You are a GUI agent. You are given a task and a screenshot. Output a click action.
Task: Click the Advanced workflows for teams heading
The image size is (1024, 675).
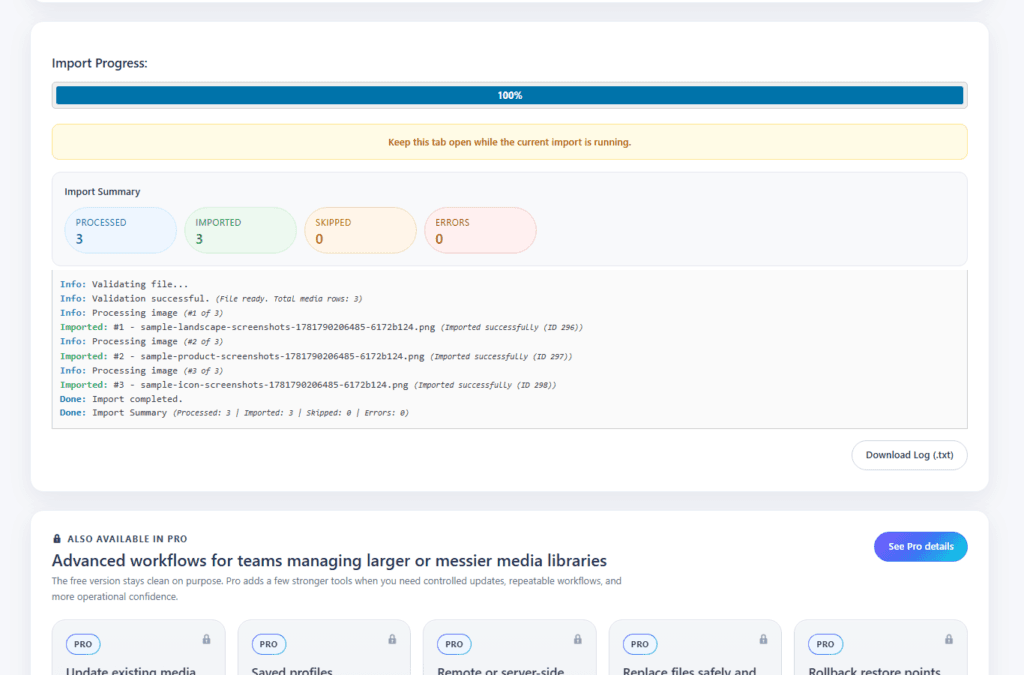[329, 561]
